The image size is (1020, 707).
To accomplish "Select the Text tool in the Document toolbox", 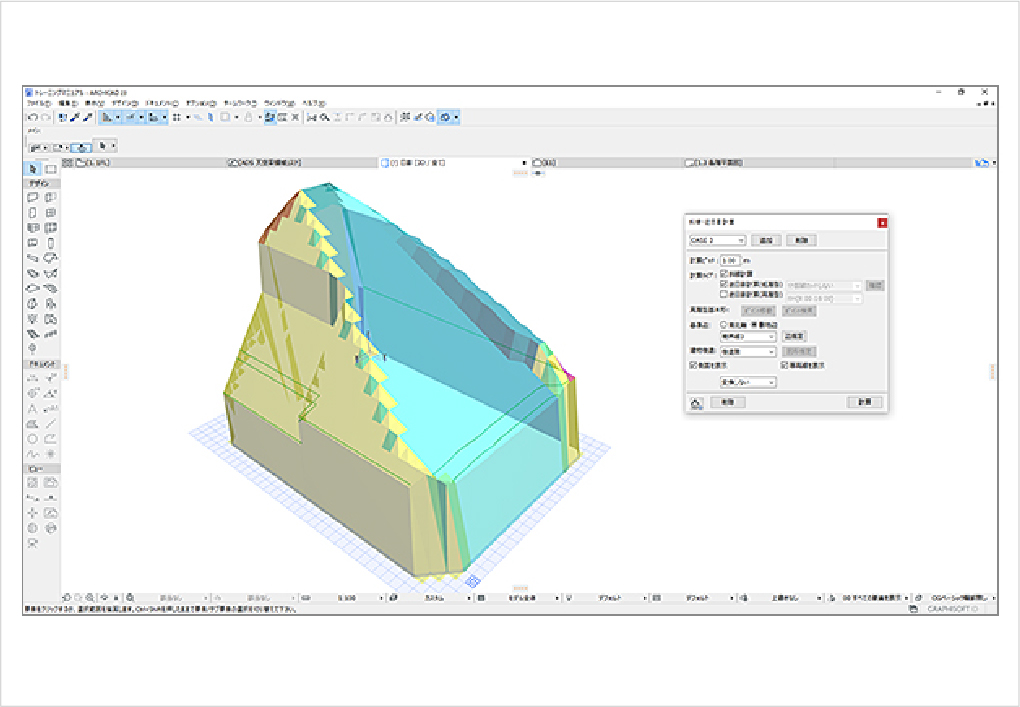I will point(32,408).
